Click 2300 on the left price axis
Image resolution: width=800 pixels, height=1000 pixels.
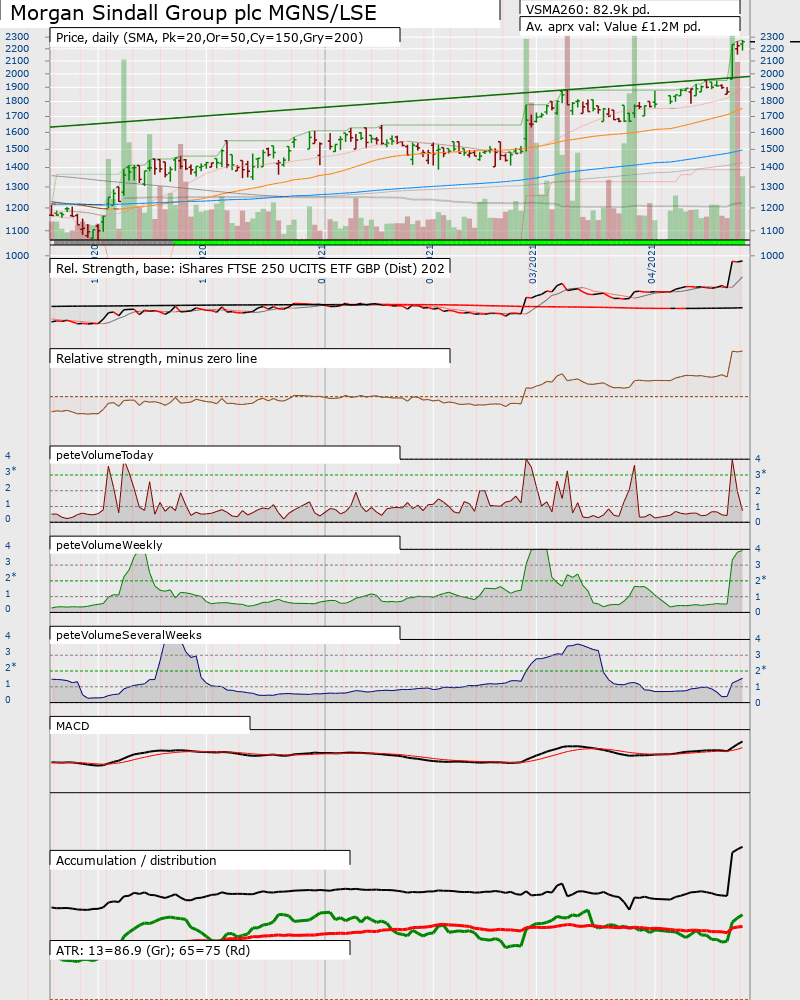coord(17,36)
